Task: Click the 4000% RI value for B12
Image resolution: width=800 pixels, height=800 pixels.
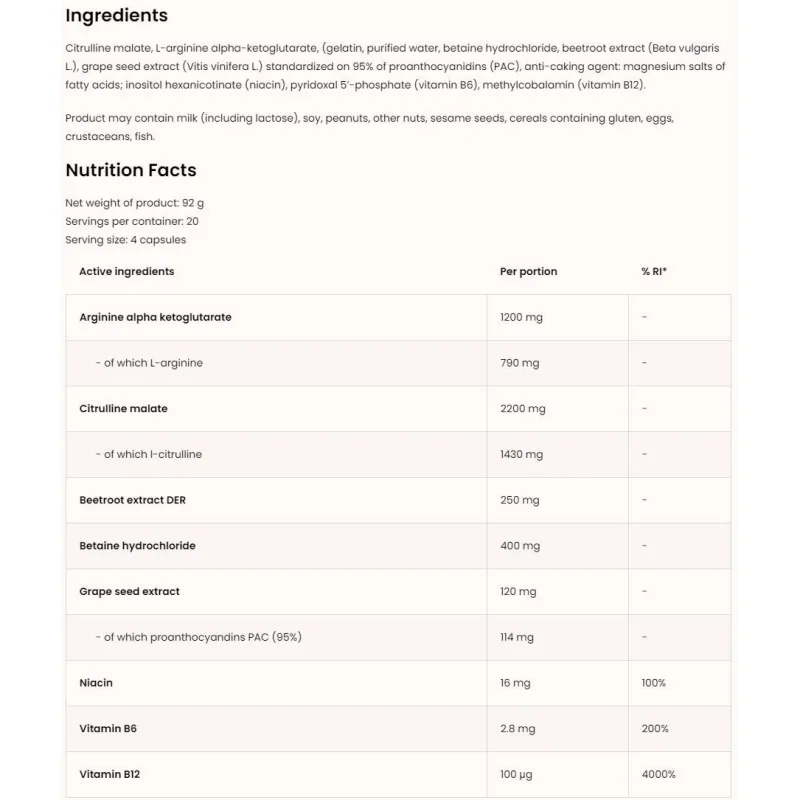Action: pos(658,774)
